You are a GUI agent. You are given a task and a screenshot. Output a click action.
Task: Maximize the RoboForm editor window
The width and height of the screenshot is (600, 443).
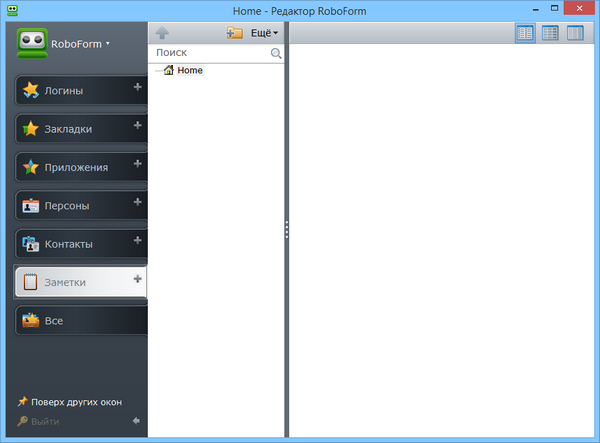pyautogui.click(x=554, y=8)
